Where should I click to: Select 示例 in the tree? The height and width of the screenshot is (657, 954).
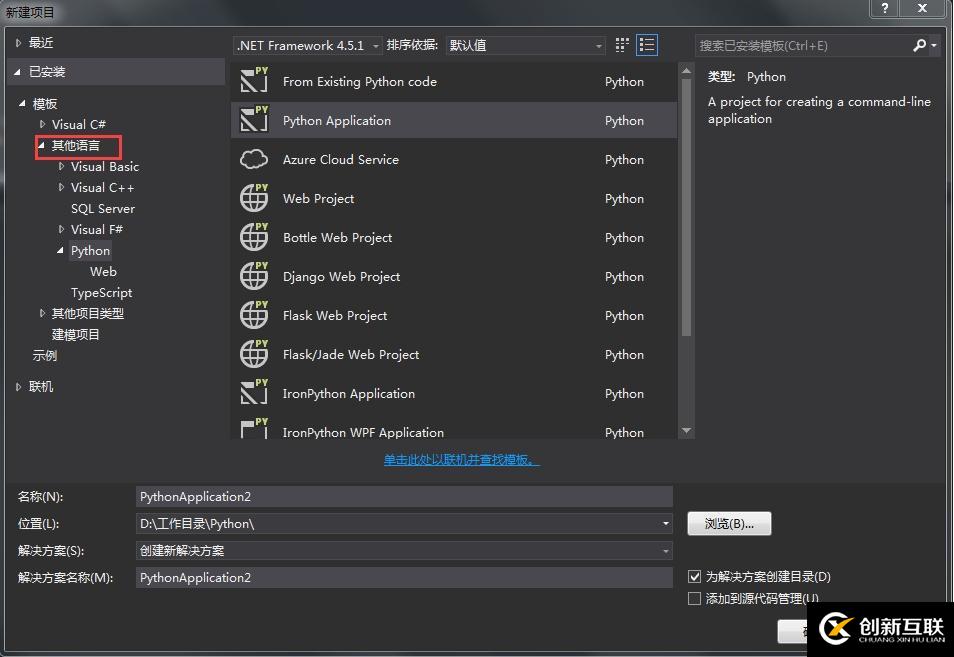click(x=44, y=355)
